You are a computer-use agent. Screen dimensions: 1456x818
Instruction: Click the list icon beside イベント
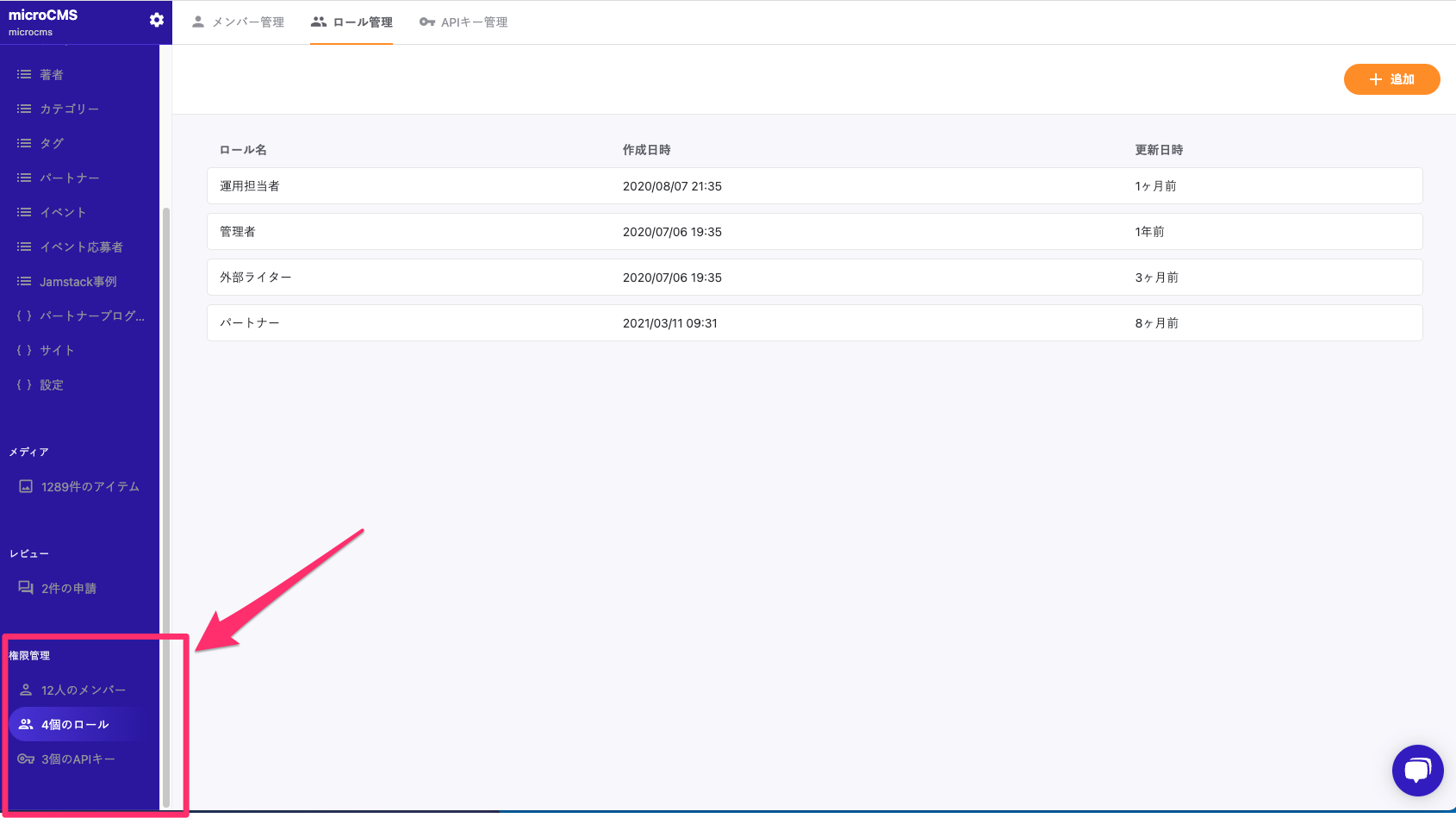(x=24, y=212)
